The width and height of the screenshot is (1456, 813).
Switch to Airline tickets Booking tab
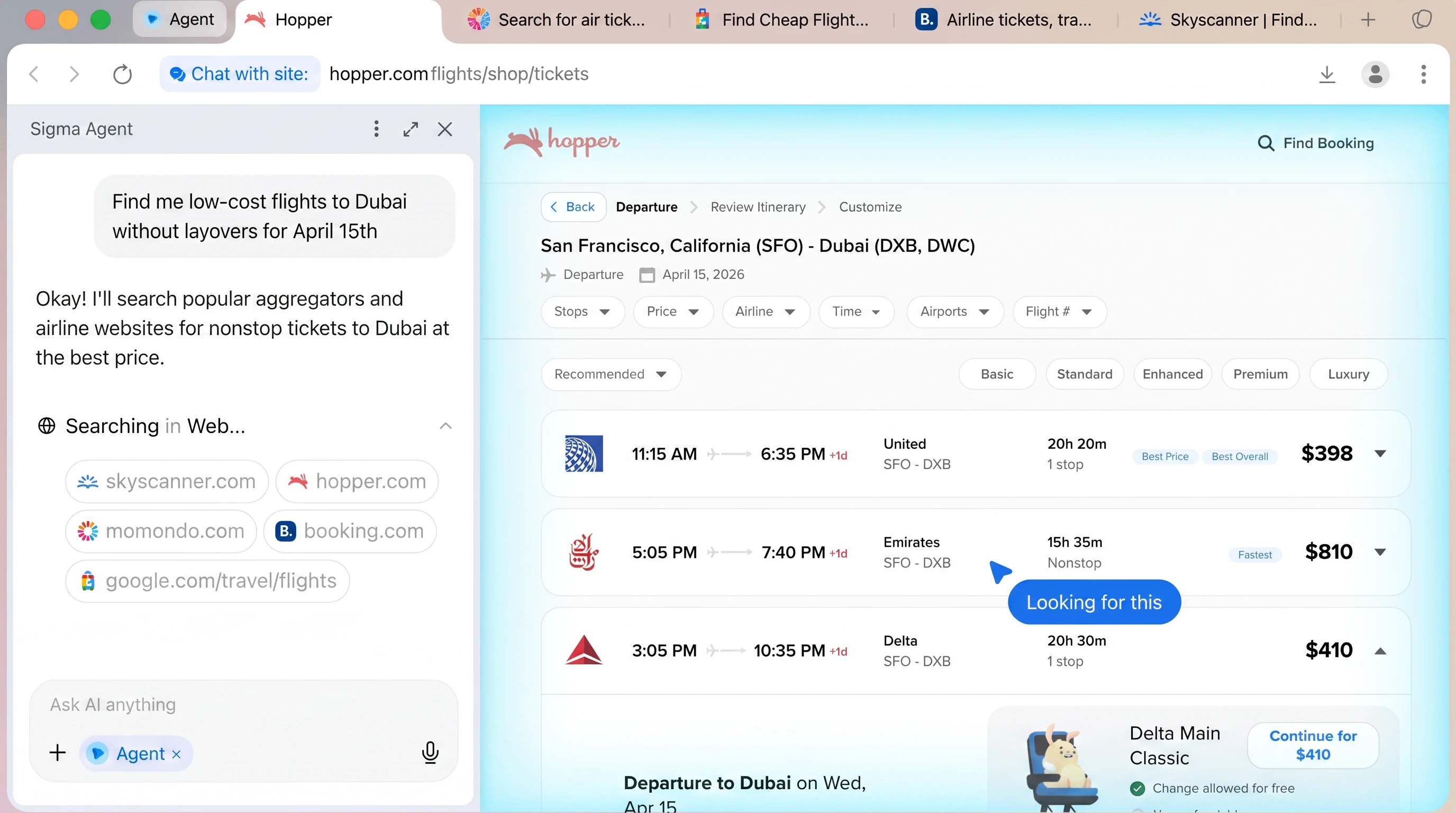coord(1004,20)
